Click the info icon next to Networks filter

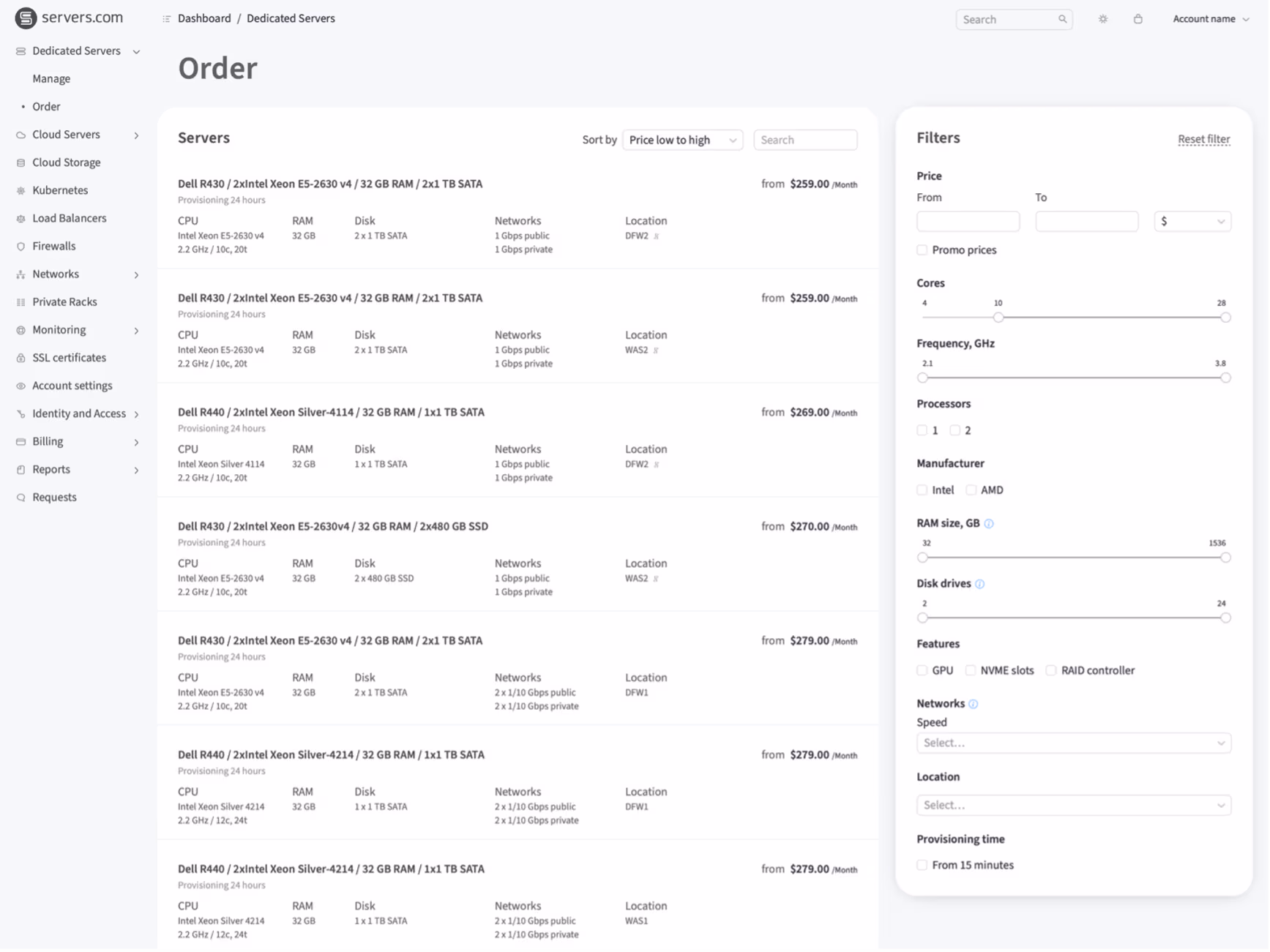coord(974,705)
